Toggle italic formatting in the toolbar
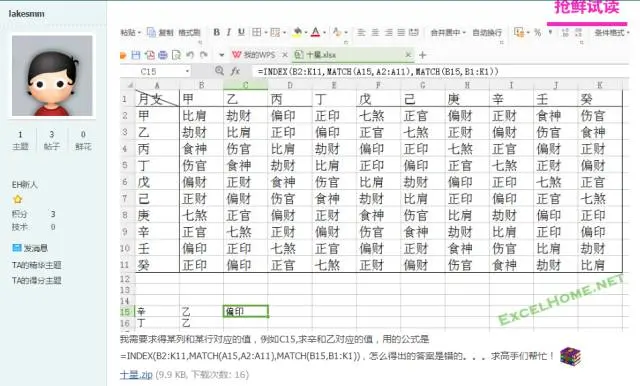This screenshot has height=386, width=640. click(x=229, y=32)
